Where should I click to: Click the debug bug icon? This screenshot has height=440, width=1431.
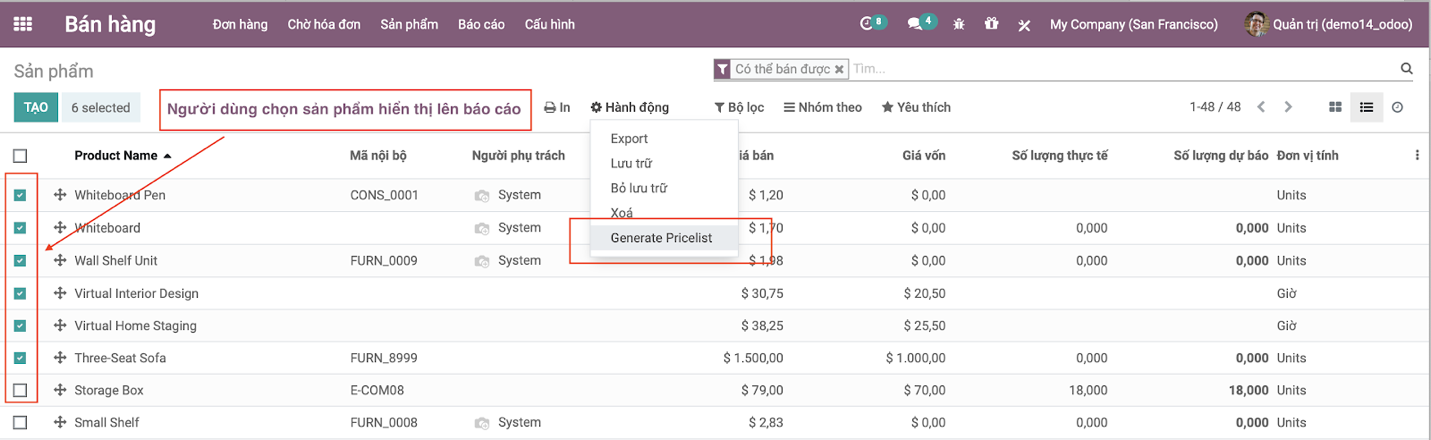pos(959,24)
